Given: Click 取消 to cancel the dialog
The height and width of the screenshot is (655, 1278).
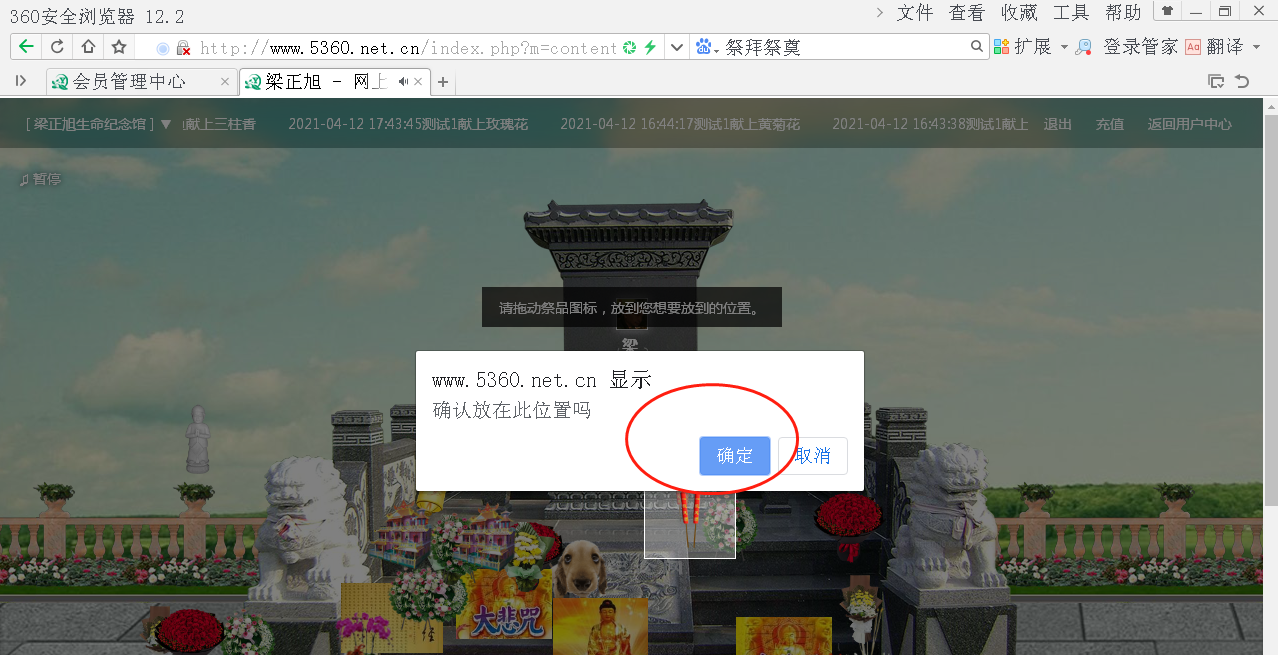Looking at the screenshot, I should [812, 456].
